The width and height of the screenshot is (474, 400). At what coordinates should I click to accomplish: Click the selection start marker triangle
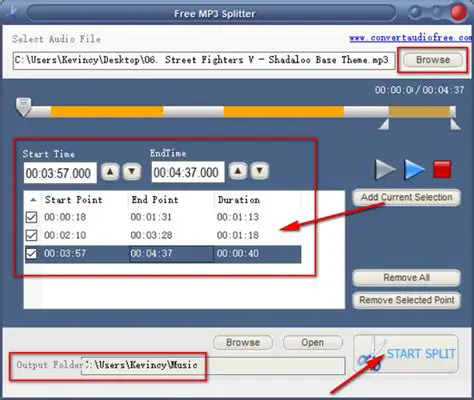point(384,124)
